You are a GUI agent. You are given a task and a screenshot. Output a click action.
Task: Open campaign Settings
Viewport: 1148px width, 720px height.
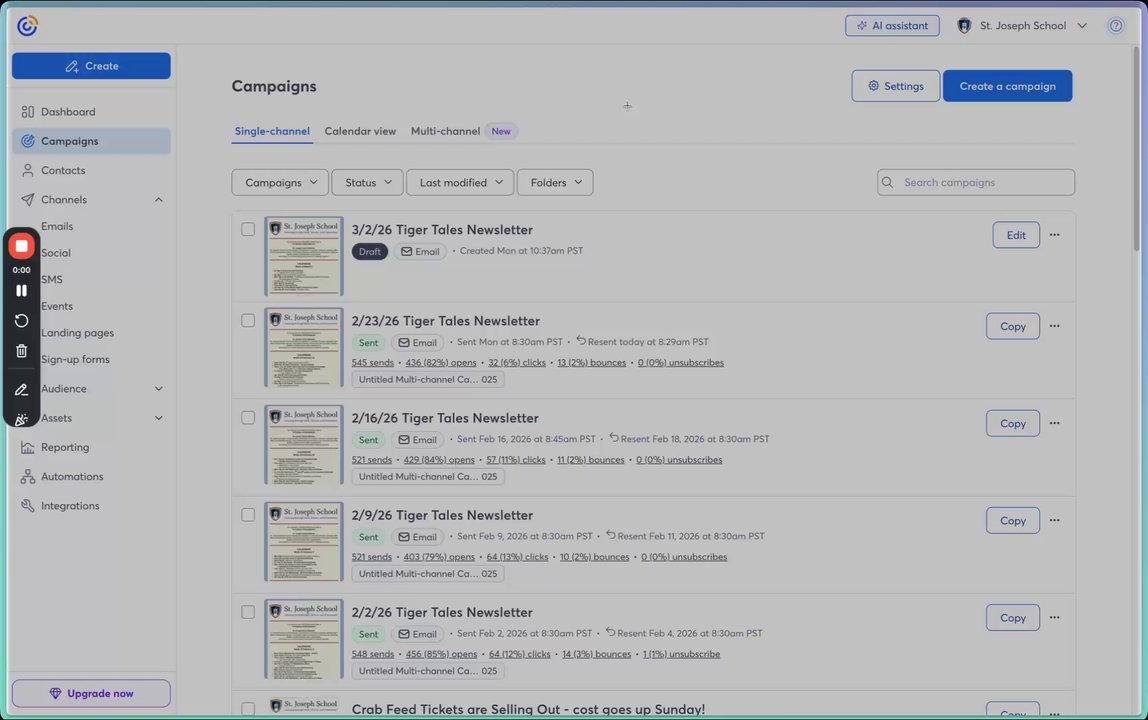(x=895, y=86)
